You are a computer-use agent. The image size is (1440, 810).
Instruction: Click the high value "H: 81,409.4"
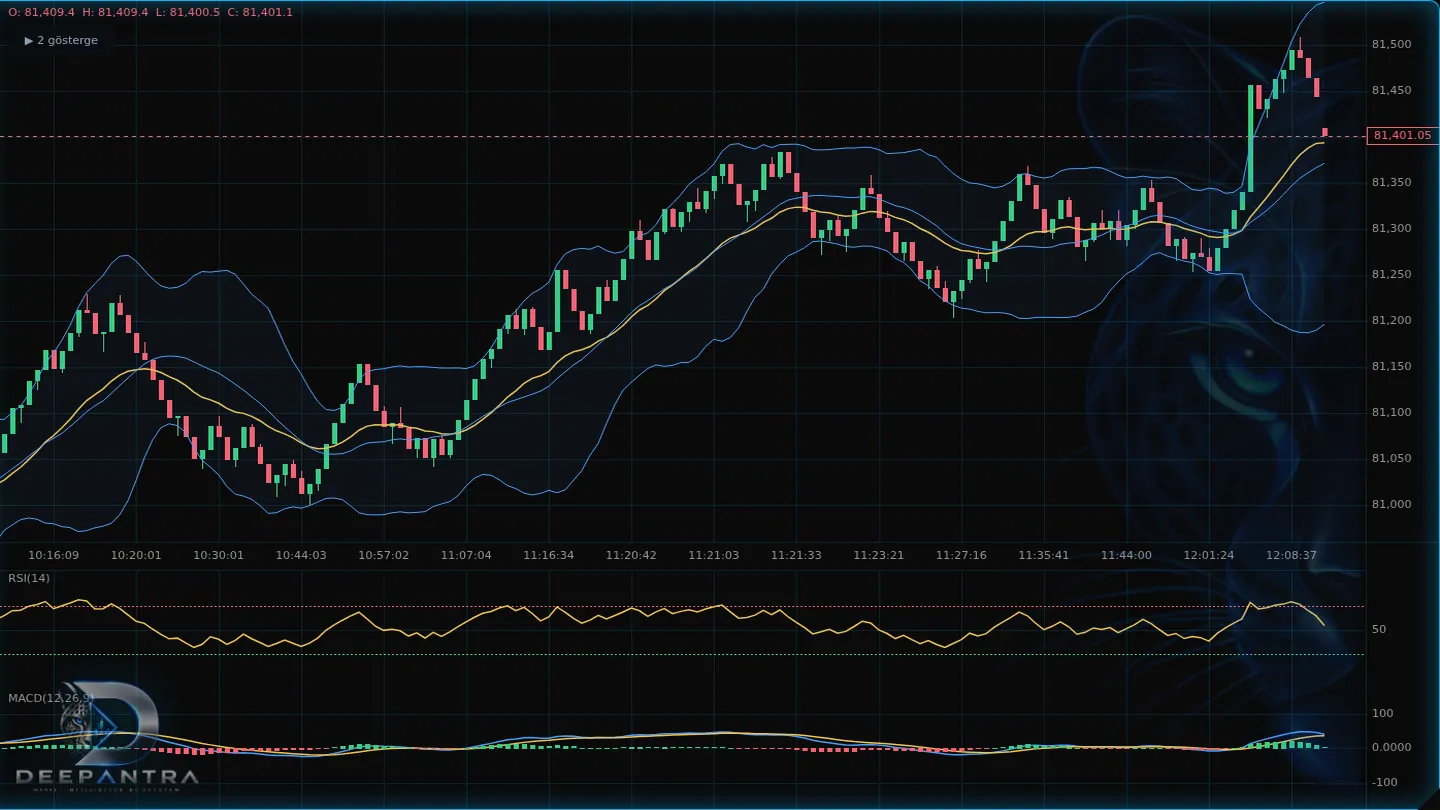point(115,12)
